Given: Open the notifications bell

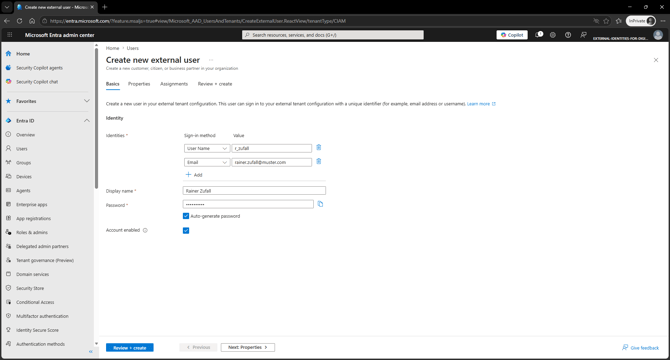Looking at the screenshot, I should (539, 35).
